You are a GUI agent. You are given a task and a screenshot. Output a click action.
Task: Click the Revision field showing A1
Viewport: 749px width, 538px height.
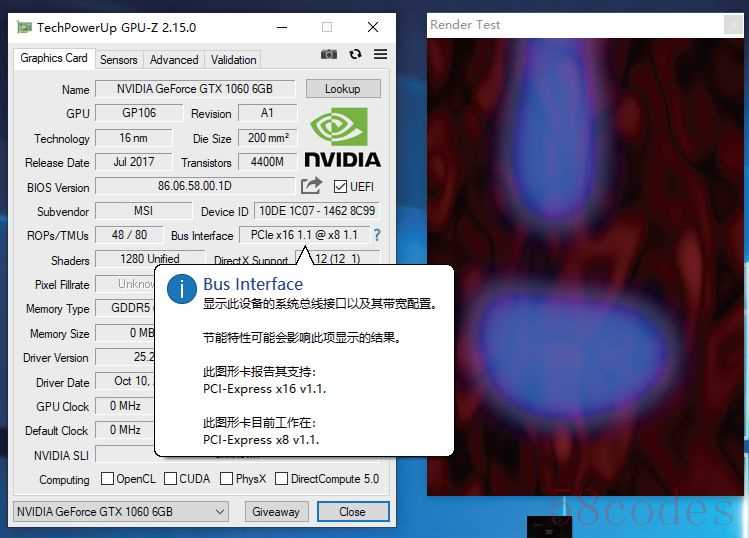[267, 113]
